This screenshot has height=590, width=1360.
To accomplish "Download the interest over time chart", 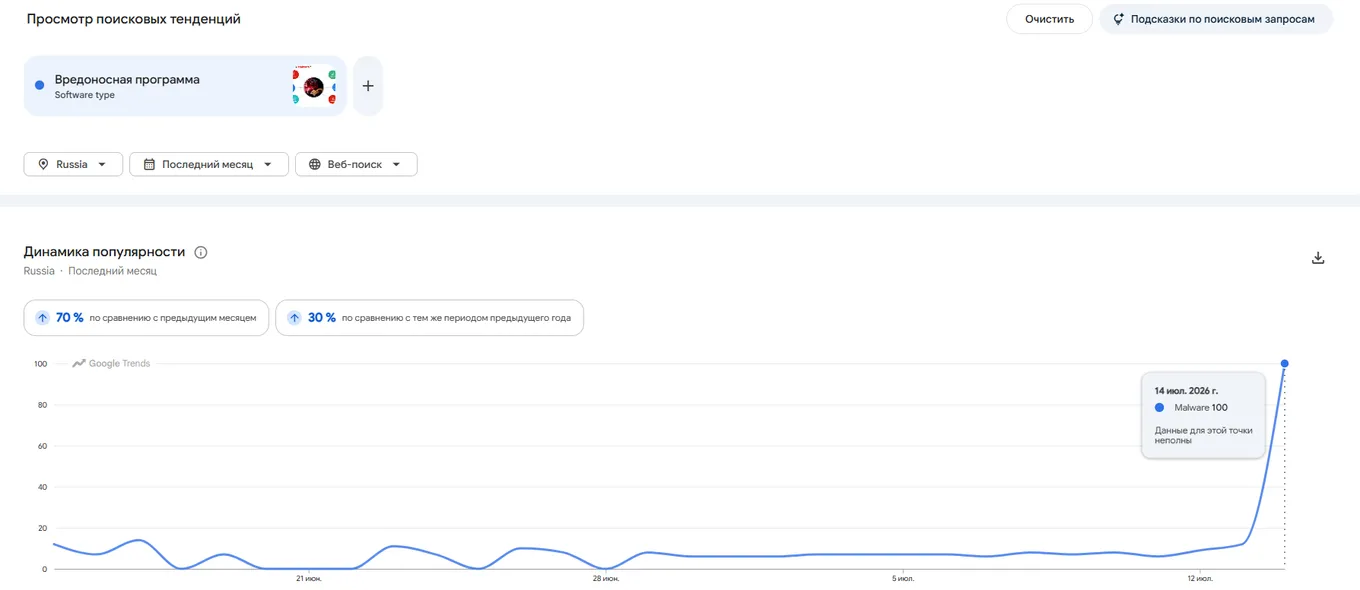I will tap(1318, 258).
